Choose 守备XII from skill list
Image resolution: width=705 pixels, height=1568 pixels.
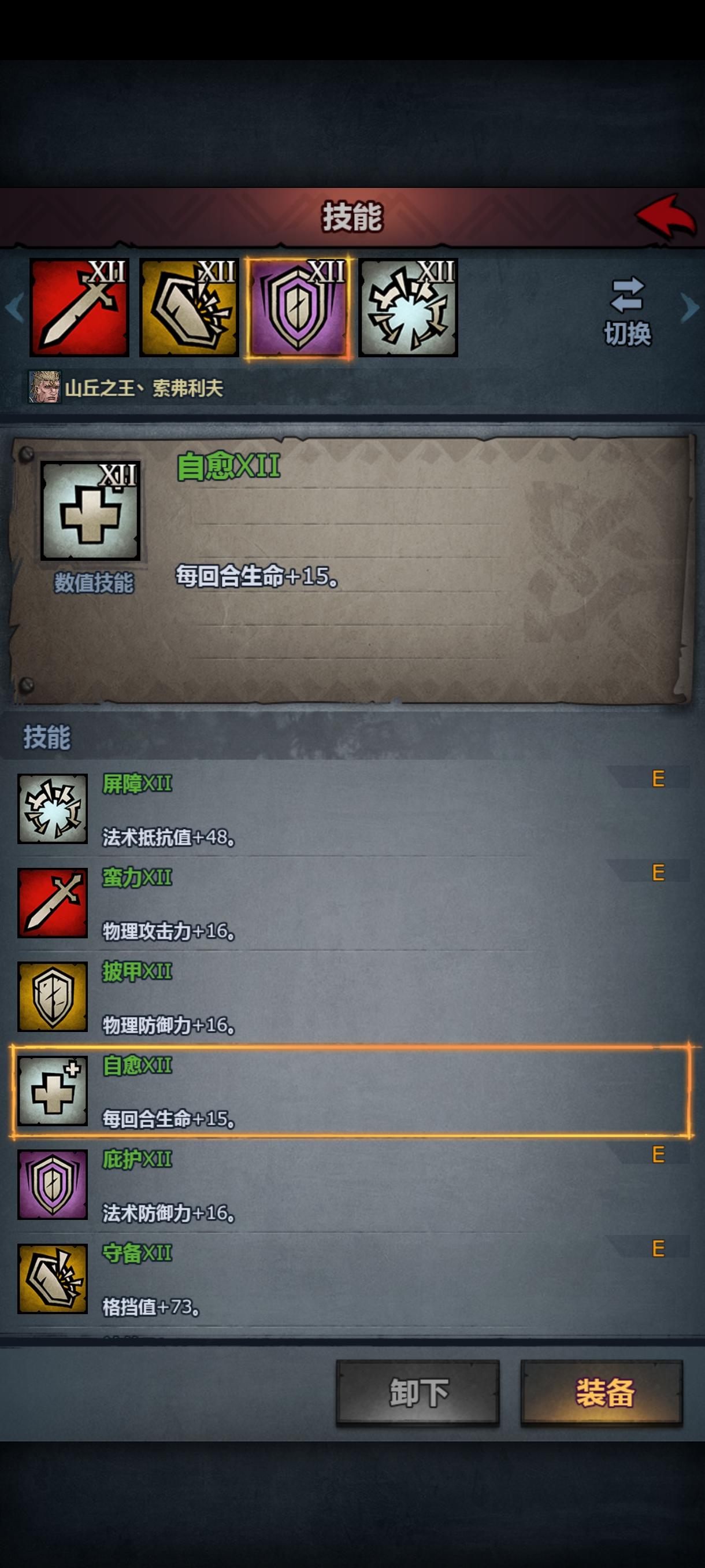353,1279
